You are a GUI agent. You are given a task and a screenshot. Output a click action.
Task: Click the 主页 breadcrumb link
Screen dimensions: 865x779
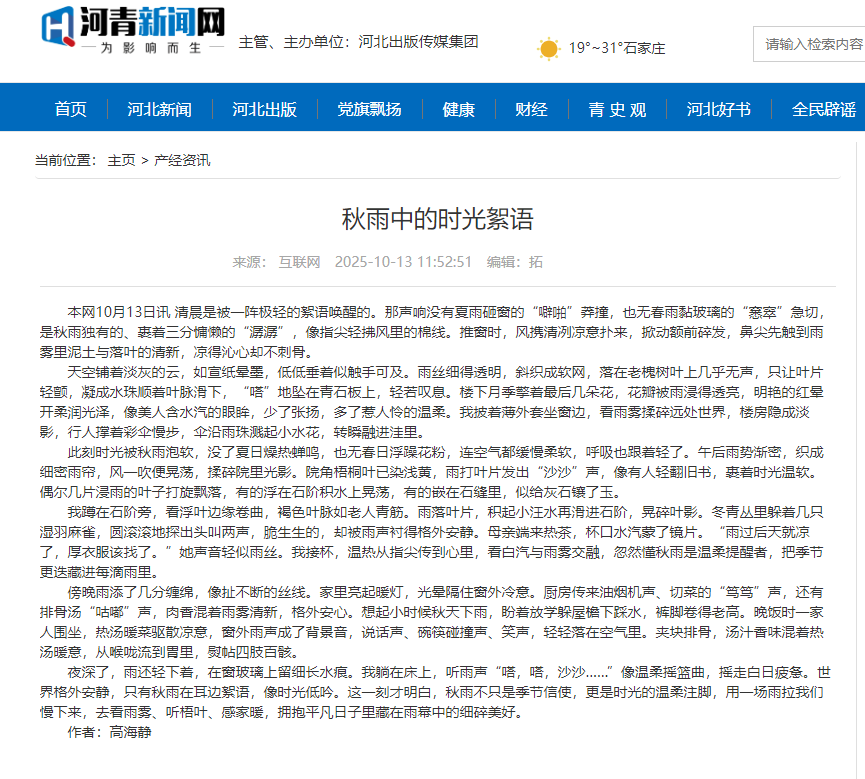tap(121, 158)
